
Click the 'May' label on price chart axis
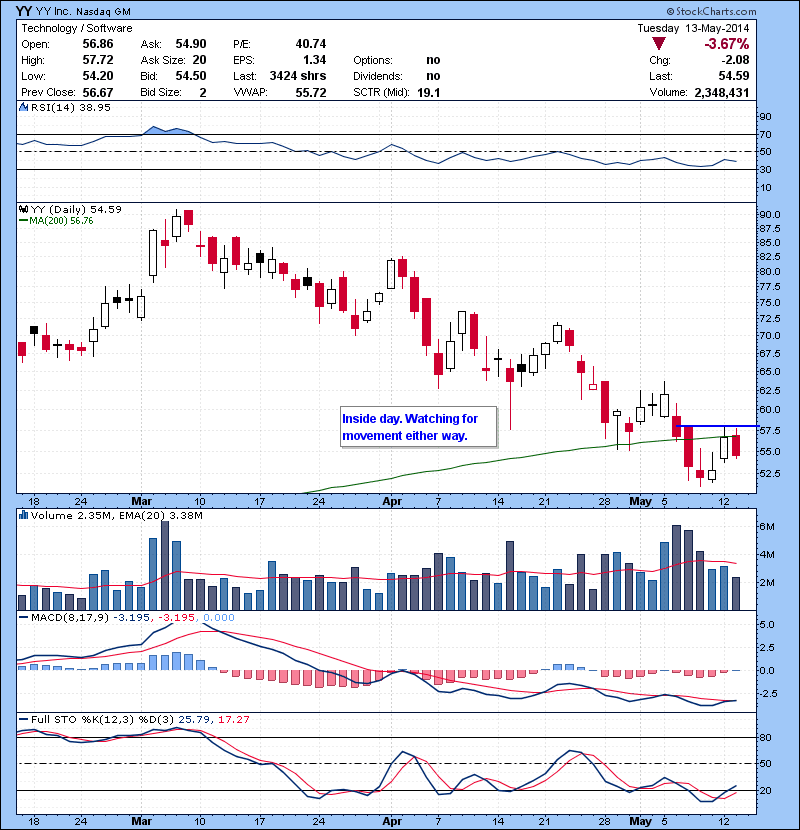click(640, 501)
